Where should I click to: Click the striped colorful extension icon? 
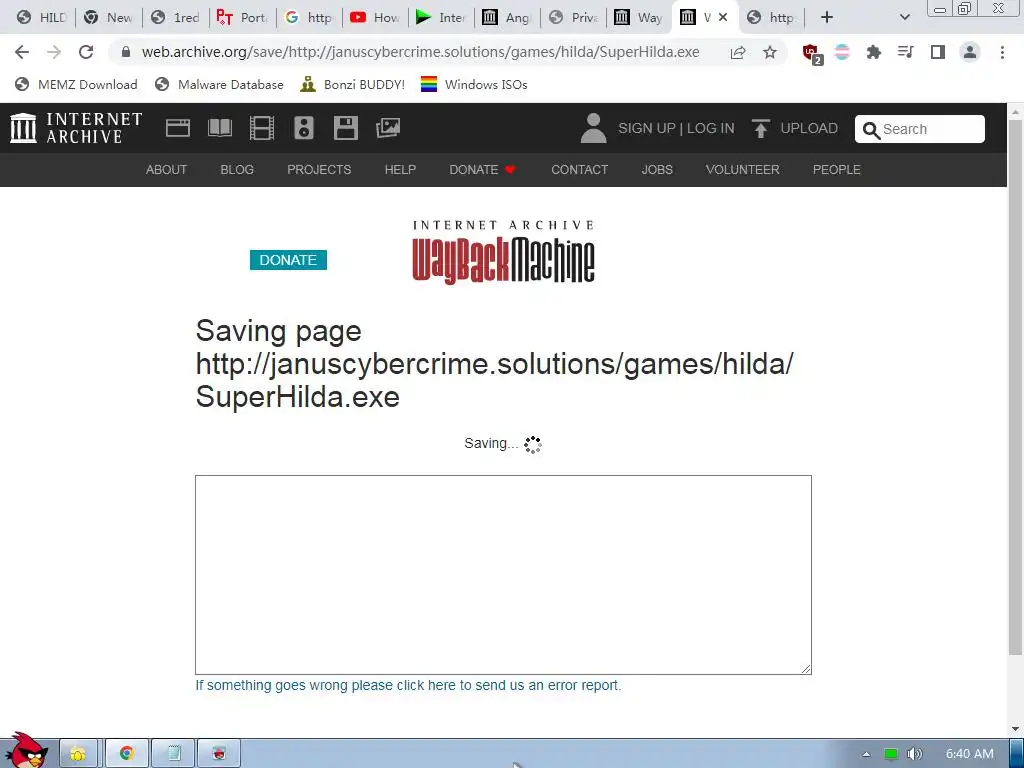click(x=842, y=52)
